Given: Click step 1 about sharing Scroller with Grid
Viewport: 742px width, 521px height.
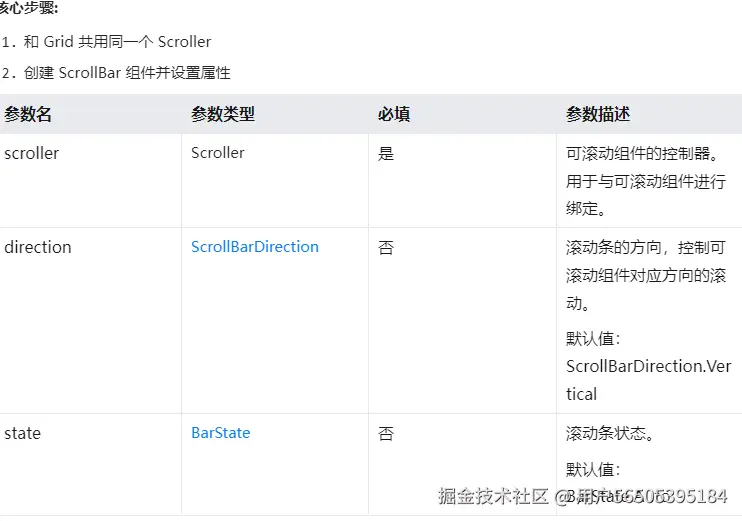Looking at the screenshot, I should click(x=106, y=42).
